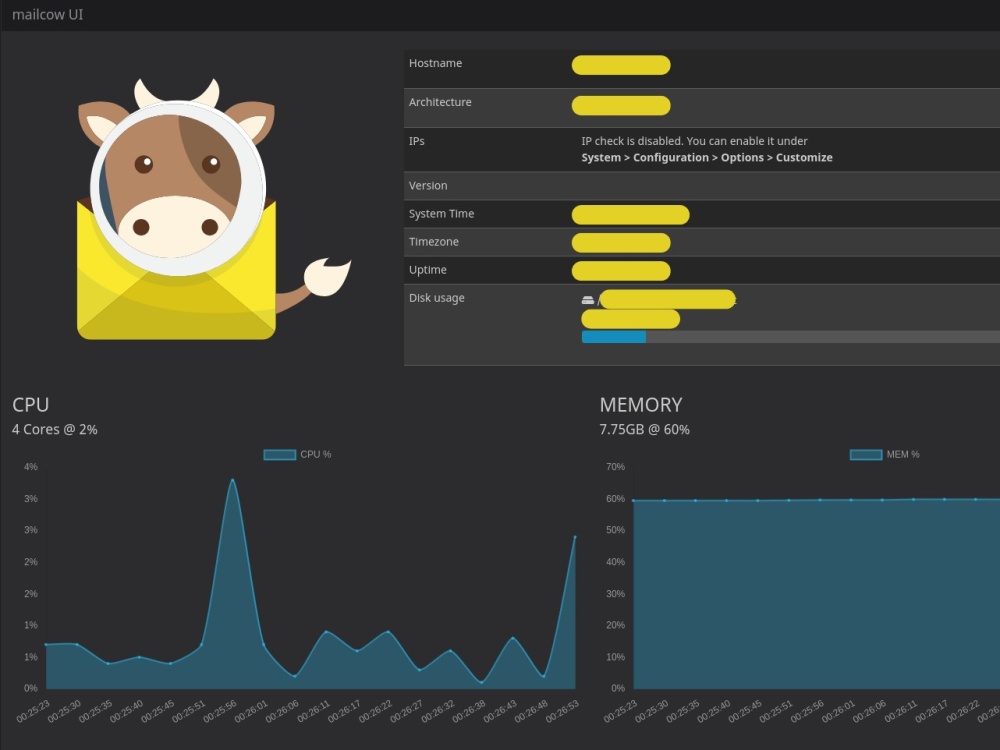Click the 'IP check is disabled' message
The height and width of the screenshot is (750, 1000).
pos(694,141)
